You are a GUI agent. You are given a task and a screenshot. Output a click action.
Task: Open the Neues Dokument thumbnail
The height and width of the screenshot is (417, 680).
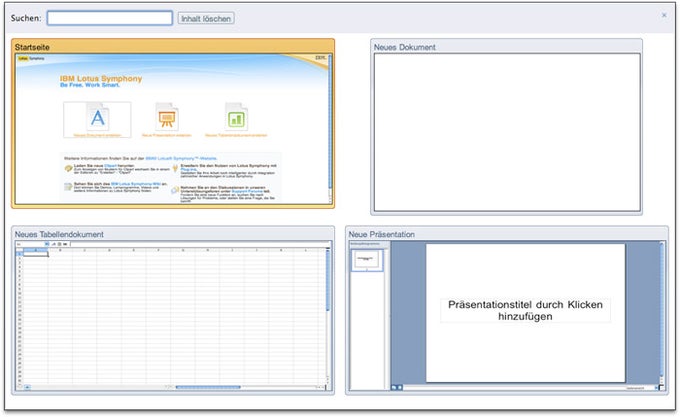coord(507,127)
